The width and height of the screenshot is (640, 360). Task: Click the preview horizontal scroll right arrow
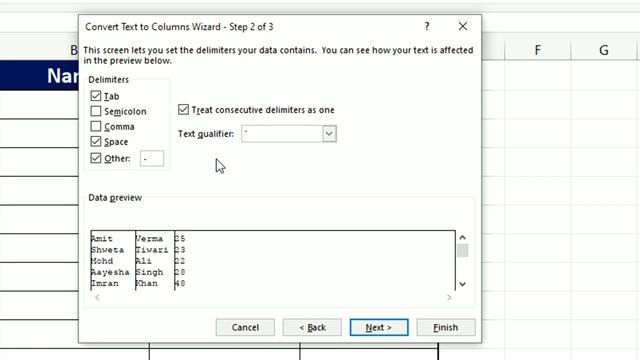(449, 298)
